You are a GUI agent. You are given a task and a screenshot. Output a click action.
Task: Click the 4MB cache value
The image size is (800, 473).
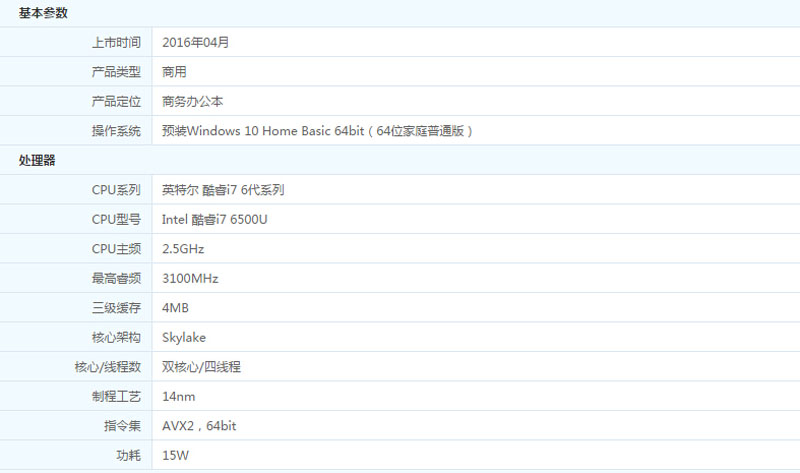tap(175, 308)
